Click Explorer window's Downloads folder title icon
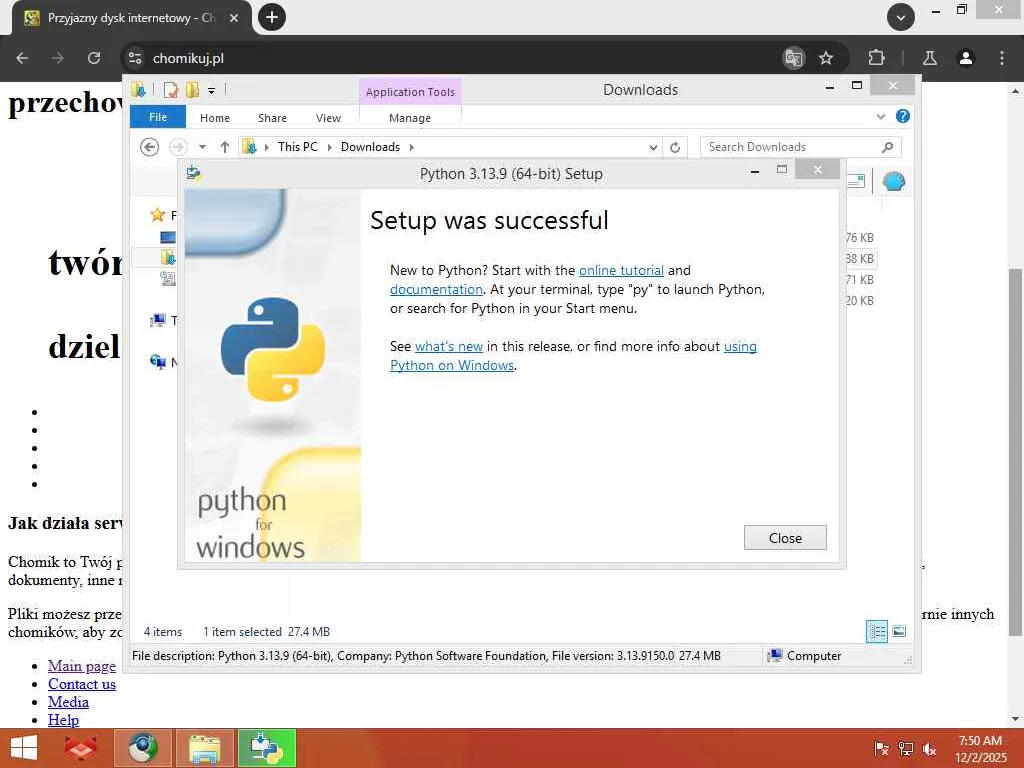 (138, 89)
